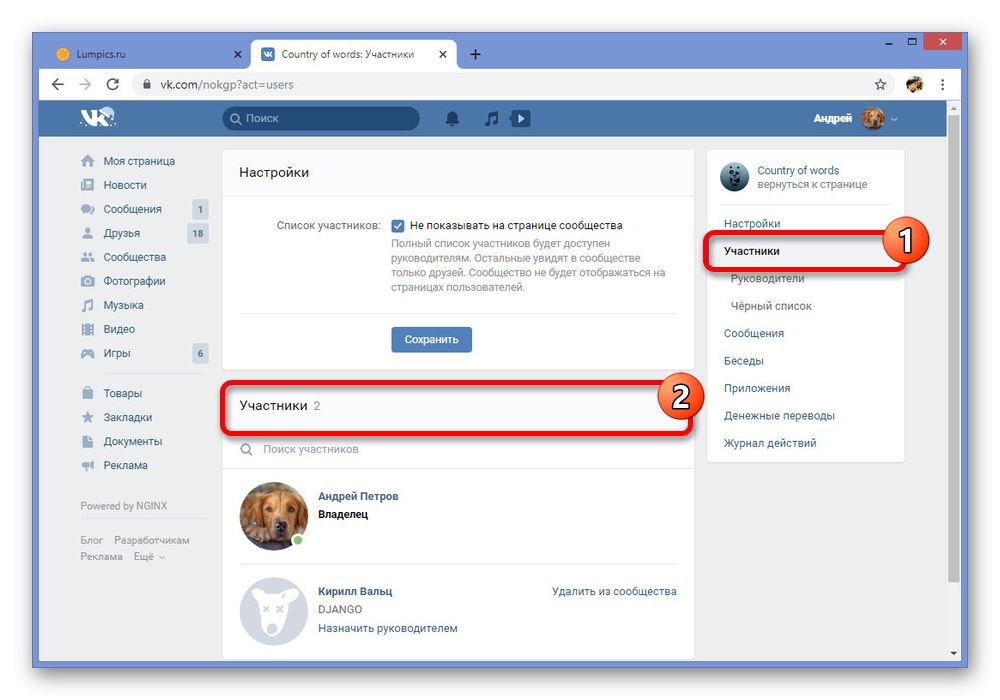This screenshot has width=1000, height=700.
Task: Open Приложения in community menu
Action: point(757,388)
